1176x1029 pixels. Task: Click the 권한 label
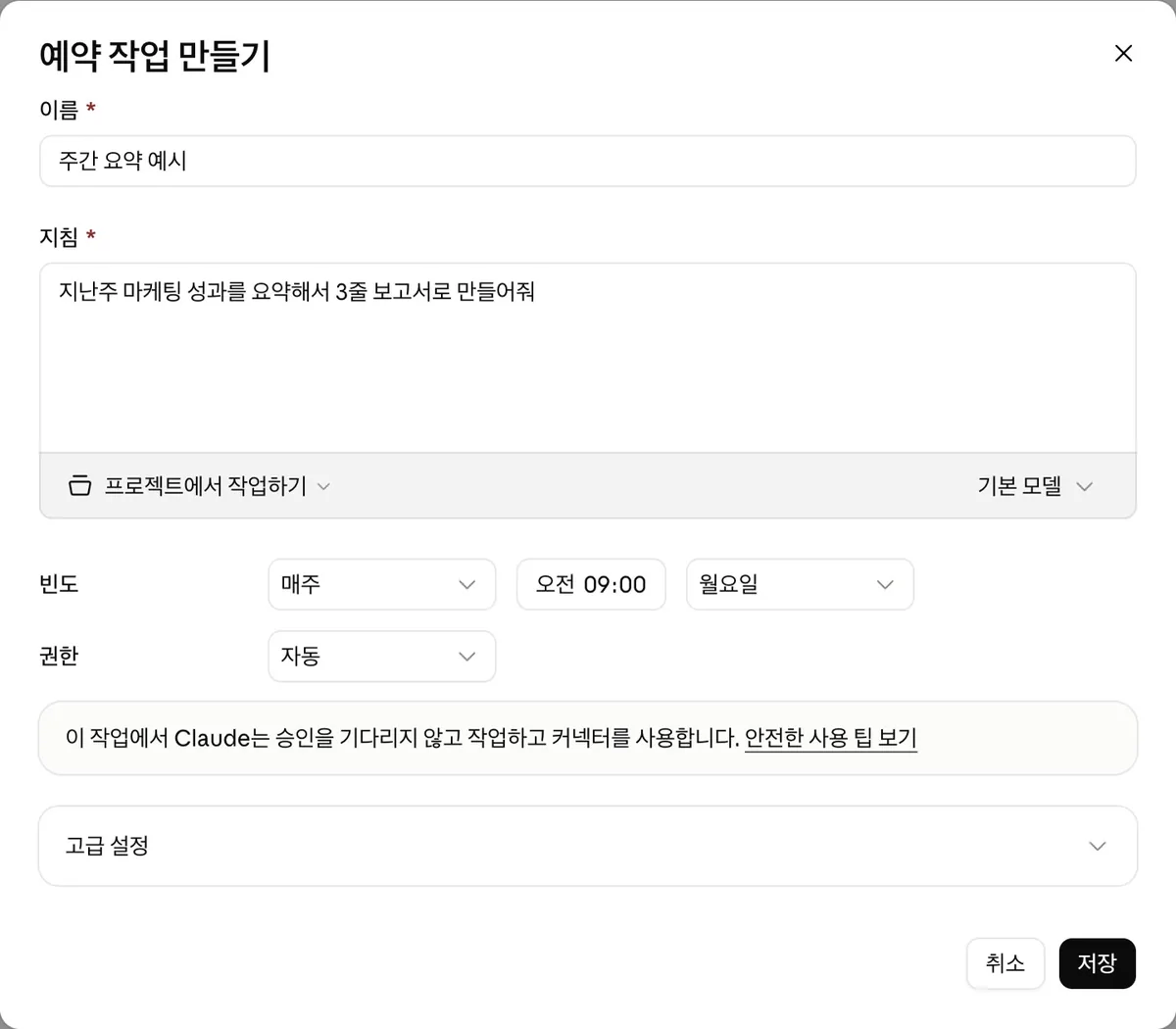point(59,657)
